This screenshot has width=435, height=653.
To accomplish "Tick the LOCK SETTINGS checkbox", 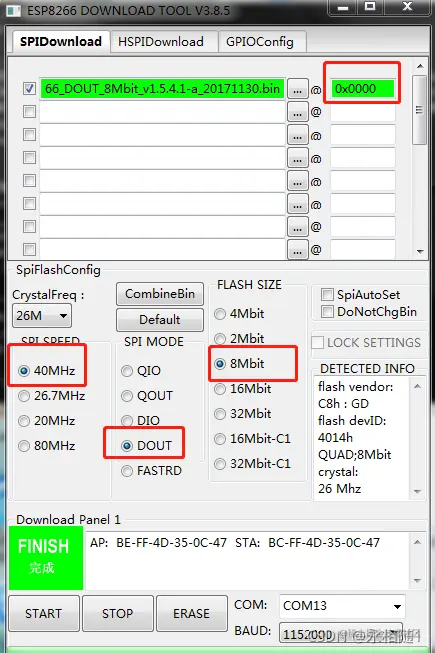I will (318, 343).
